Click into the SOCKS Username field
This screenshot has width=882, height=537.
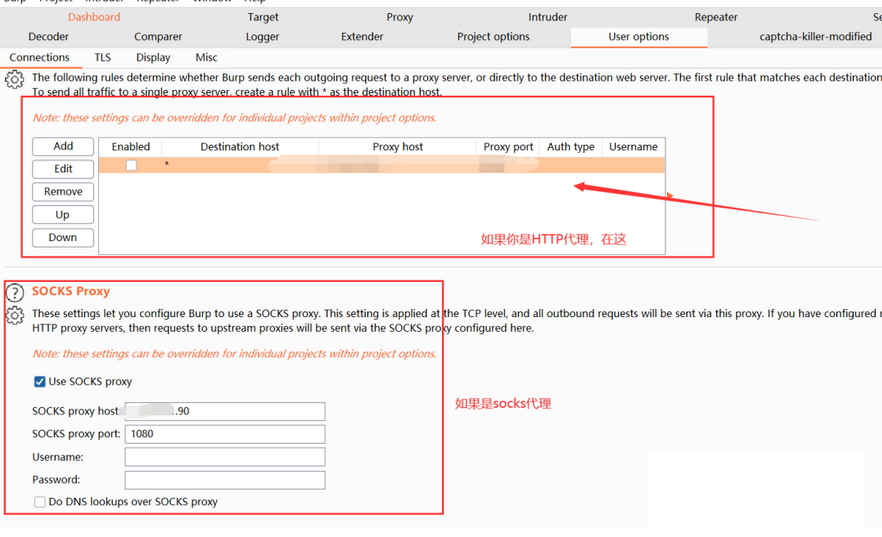pos(225,457)
